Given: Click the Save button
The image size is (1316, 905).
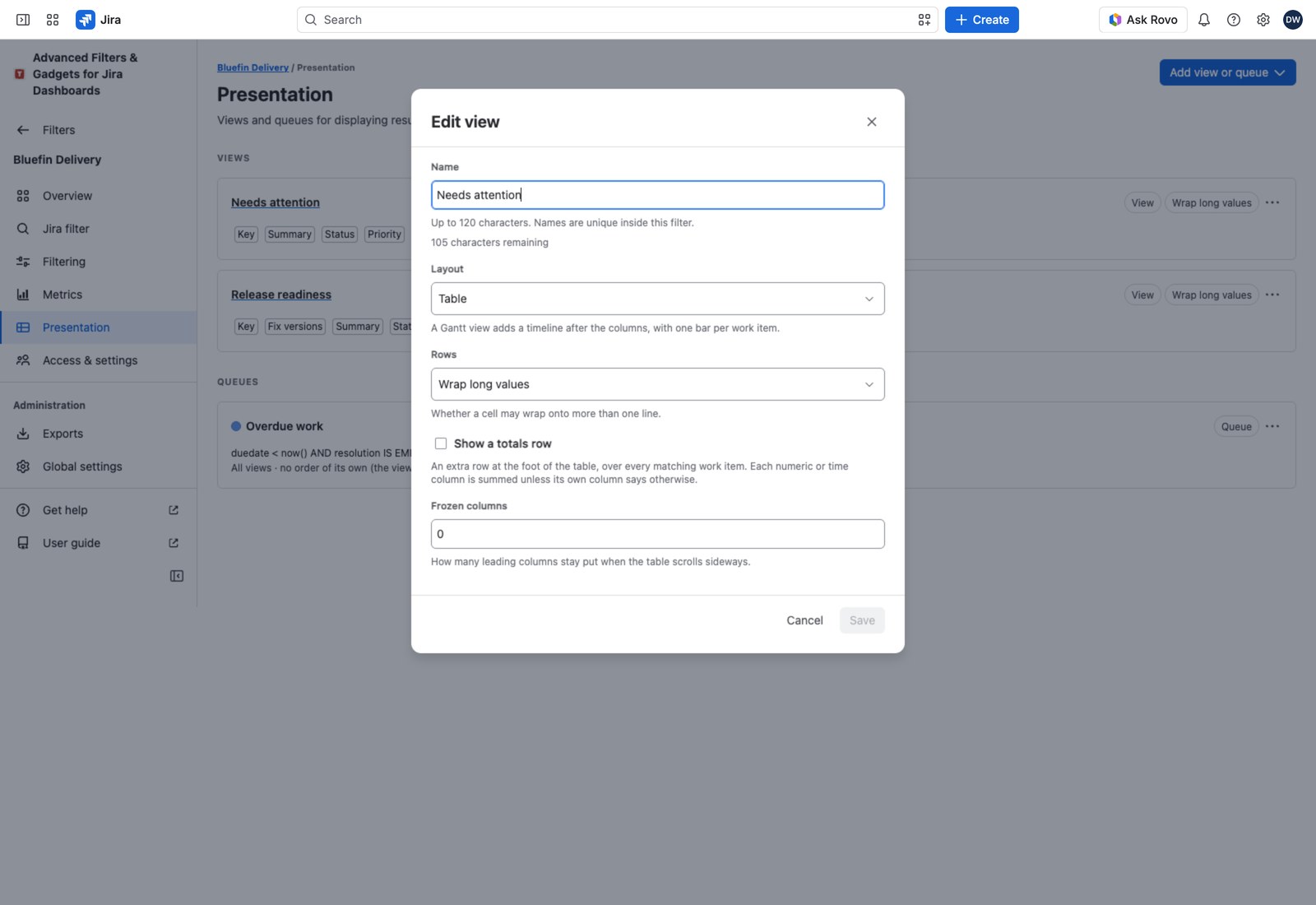Looking at the screenshot, I should (862, 620).
